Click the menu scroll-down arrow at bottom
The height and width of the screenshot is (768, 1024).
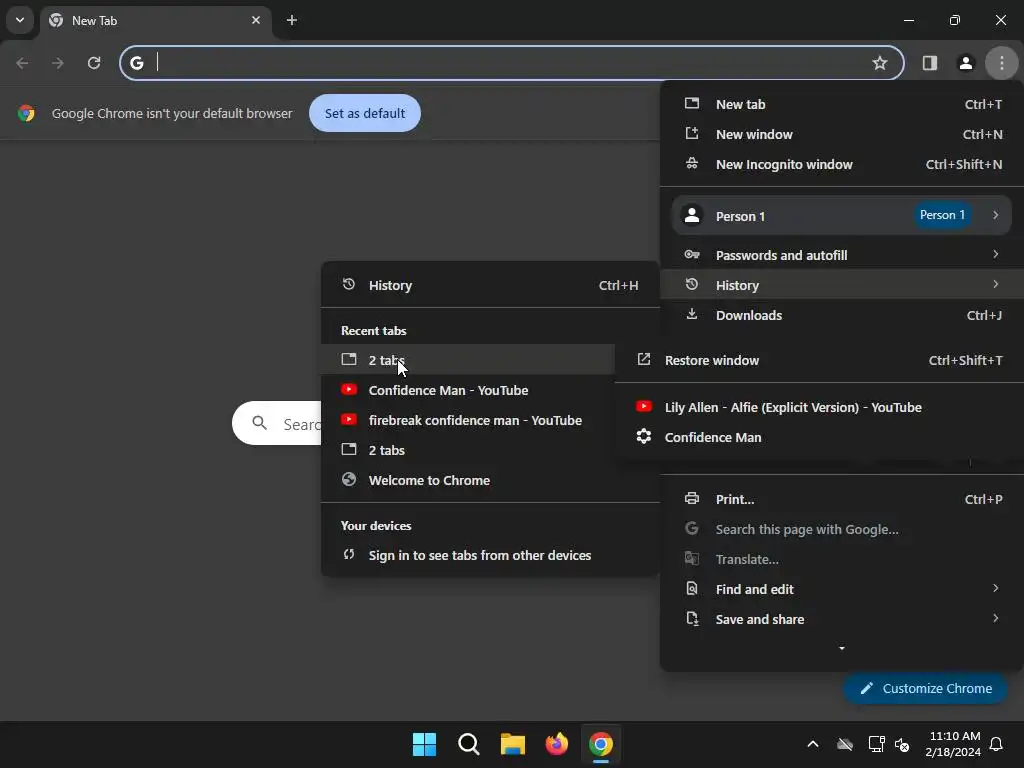point(842,648)
